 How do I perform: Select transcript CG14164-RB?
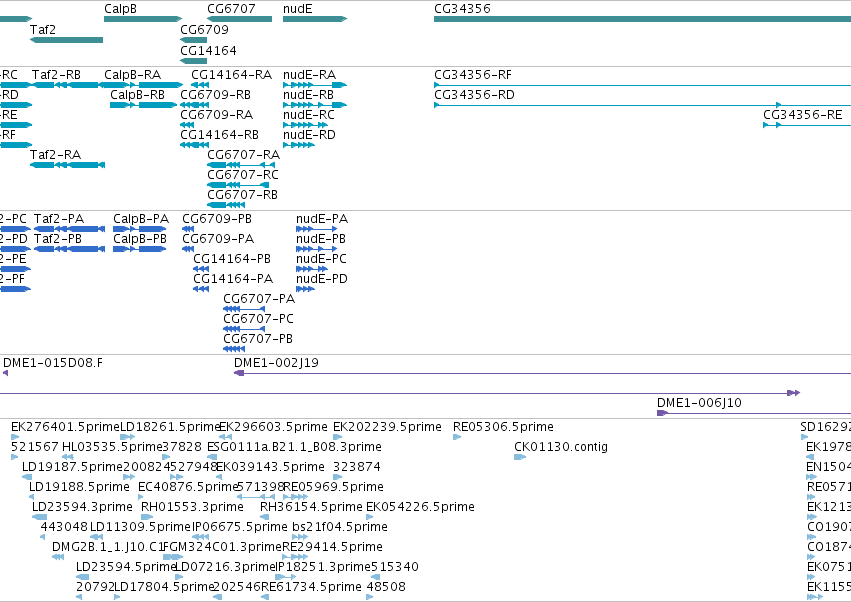click(220, 135)
